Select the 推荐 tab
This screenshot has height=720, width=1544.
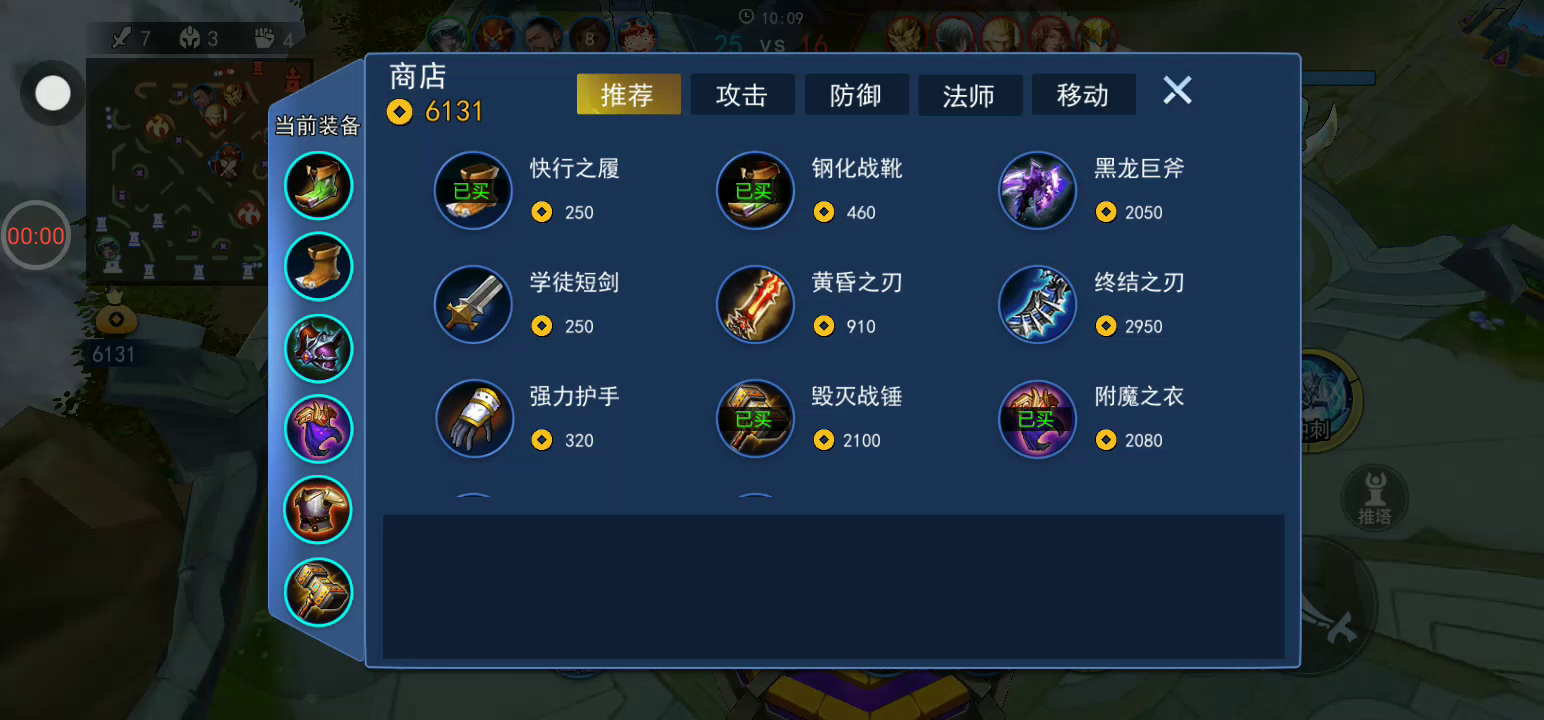pyautogui.click(x=628, y=95)
